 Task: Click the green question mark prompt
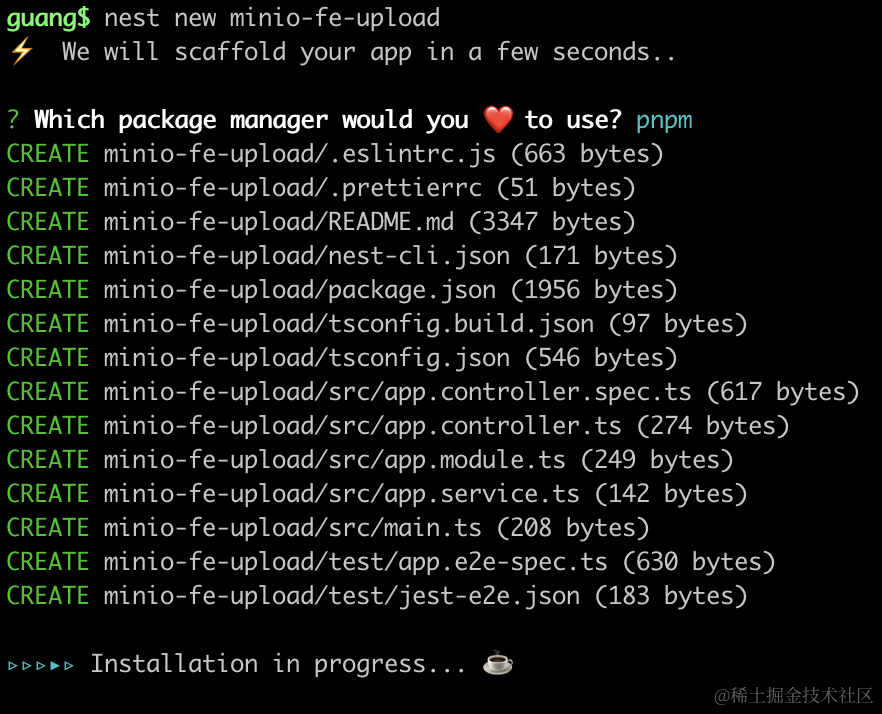tap(13, 120)
